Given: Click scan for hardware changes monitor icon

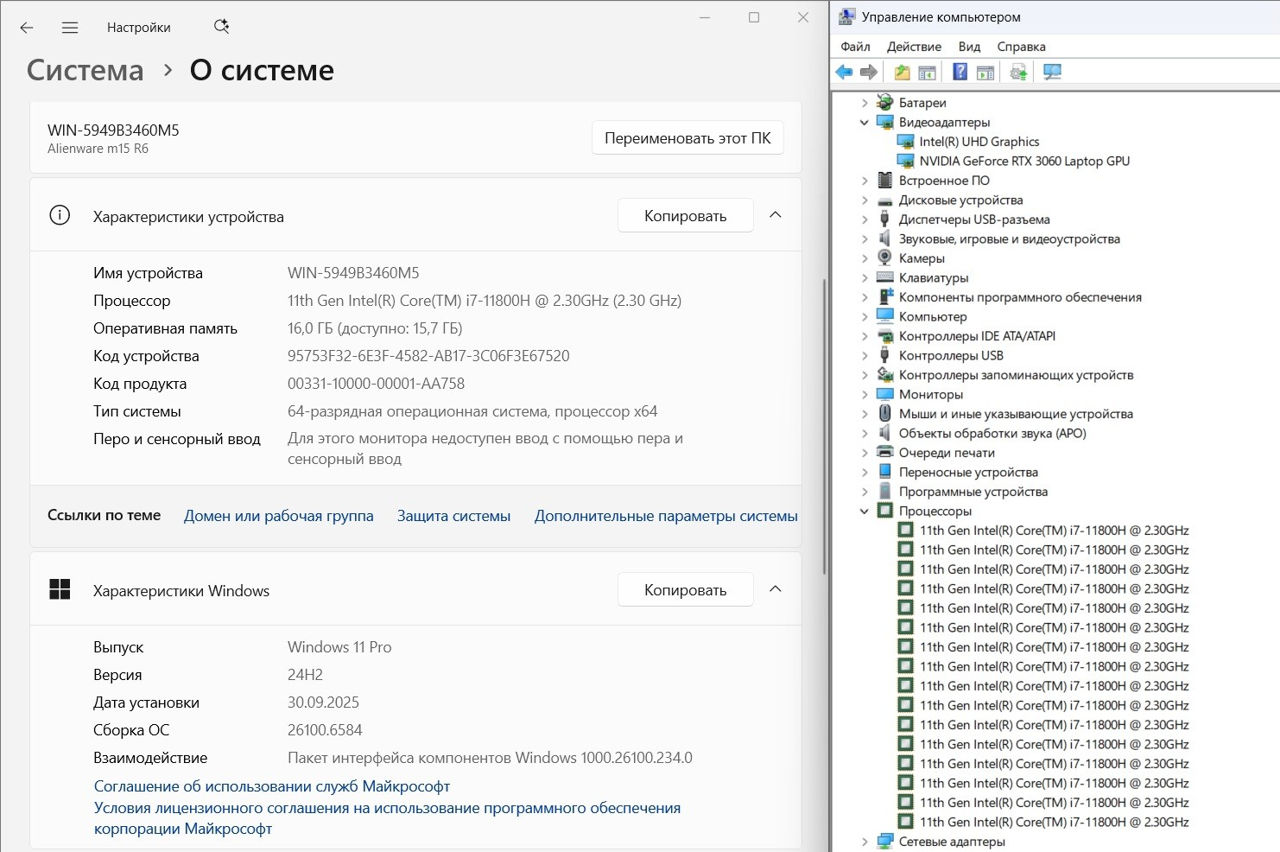Looking at the screenshot, I should [x=1052, y=72].
